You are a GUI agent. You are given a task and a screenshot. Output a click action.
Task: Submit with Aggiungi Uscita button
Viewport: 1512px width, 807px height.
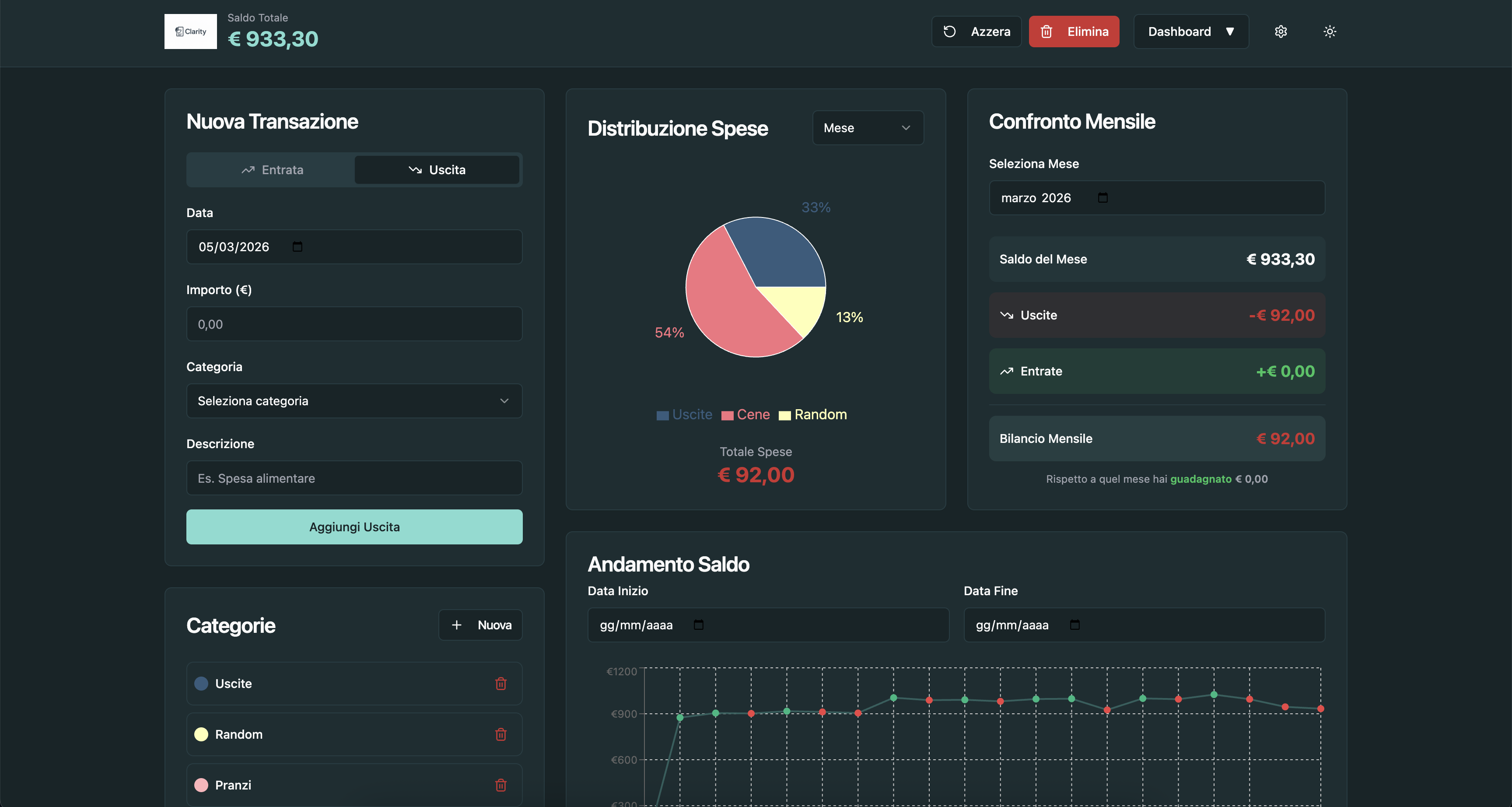[354, 527]
